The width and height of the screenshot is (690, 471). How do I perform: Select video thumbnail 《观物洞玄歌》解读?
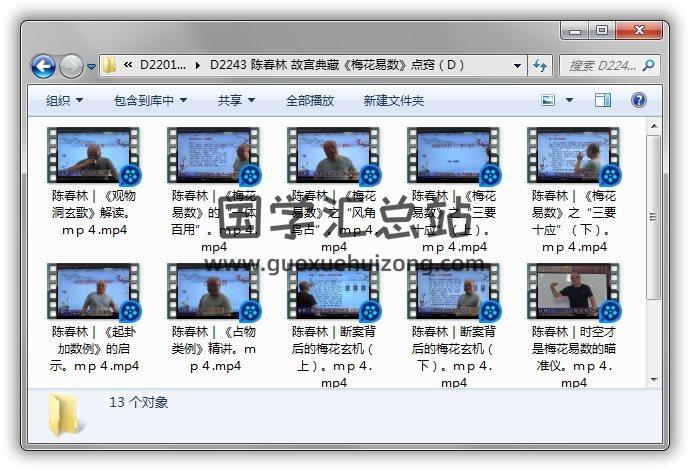94,155
